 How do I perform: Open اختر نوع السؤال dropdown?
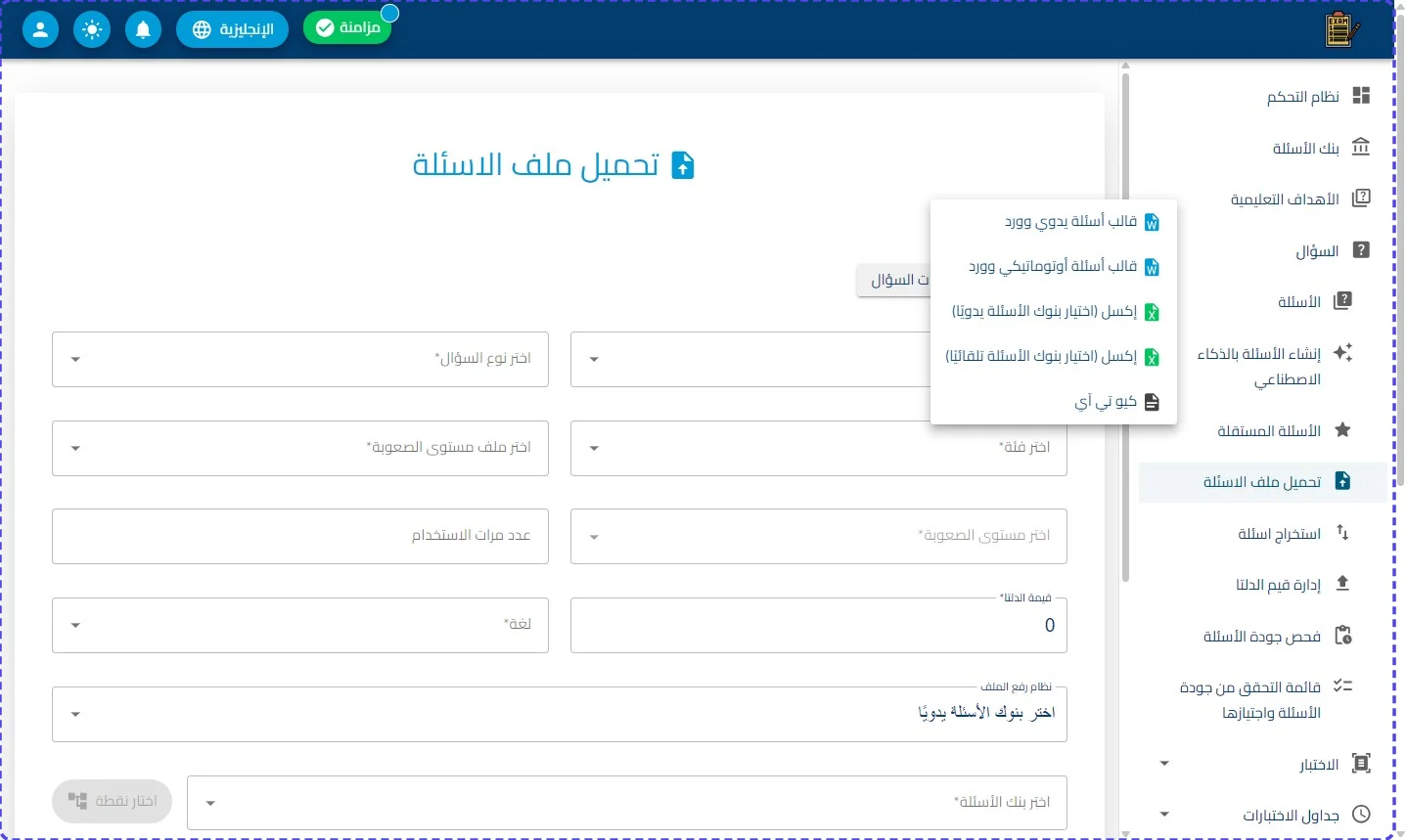click(300, 359)
